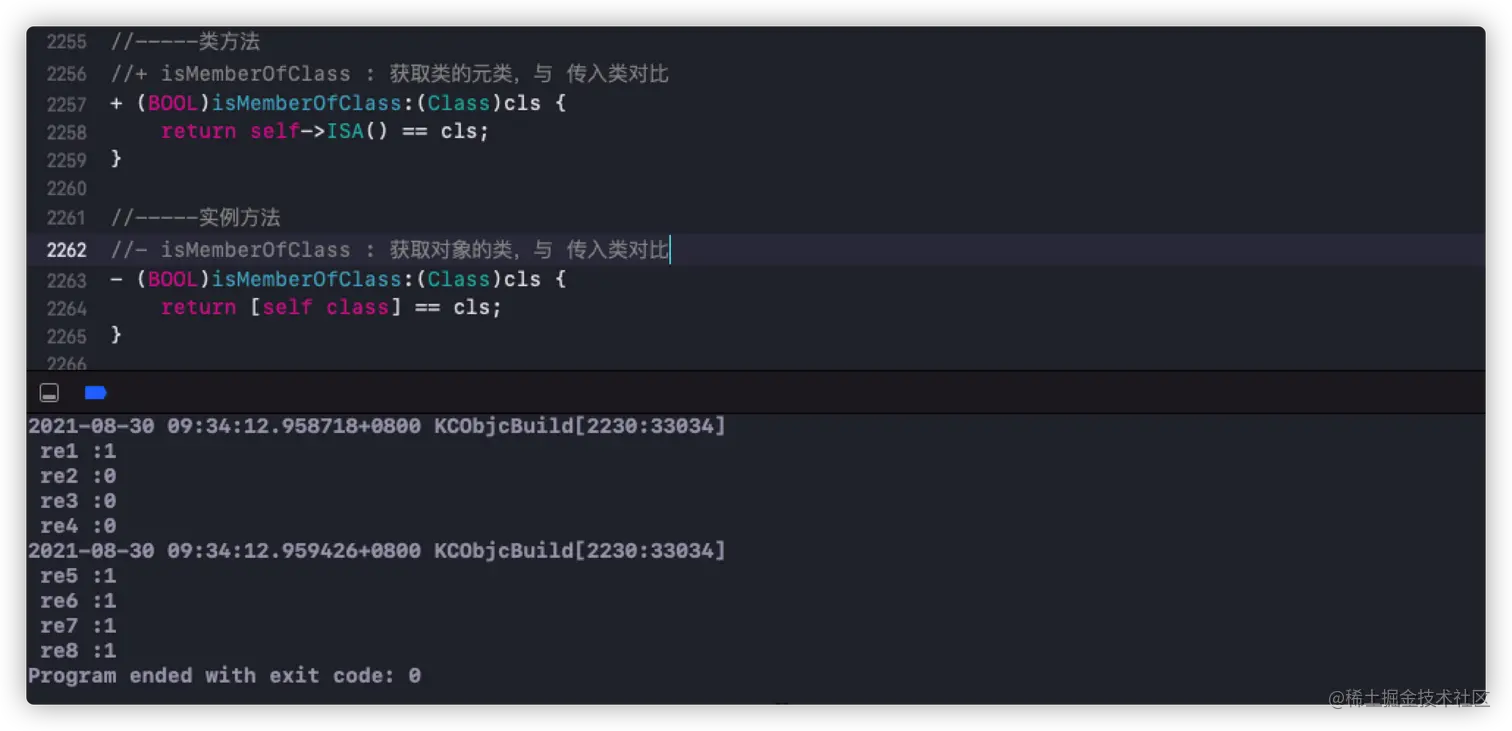Click console output 're8 :1'
The height and width of the screenshot is (731, 1512).
point(78,651)
